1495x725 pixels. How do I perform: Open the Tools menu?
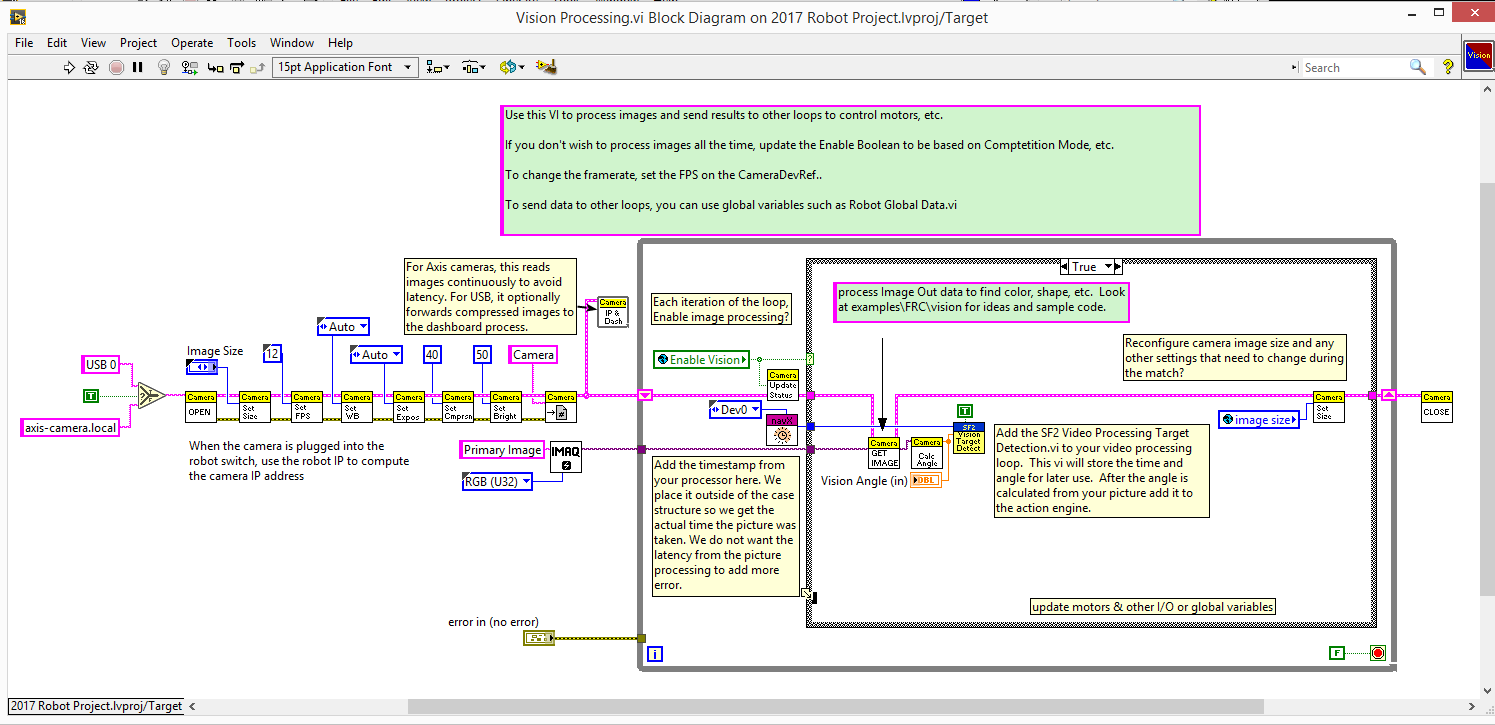tap(241, 43)
